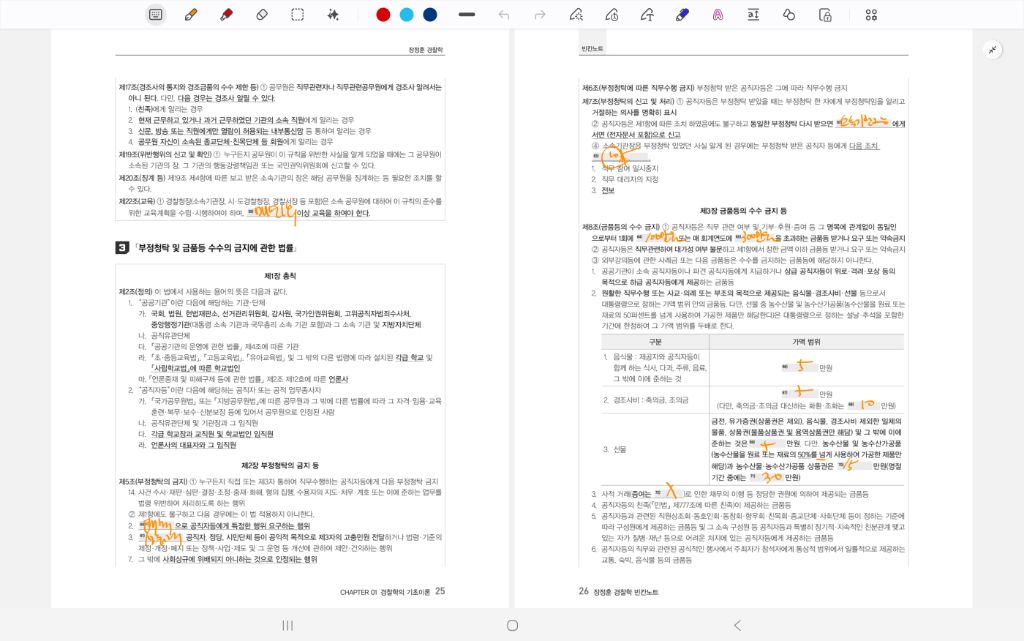The image size is (1024, 641).
Task: Select the purple text style icon
Action: click(x=718, y=15)
